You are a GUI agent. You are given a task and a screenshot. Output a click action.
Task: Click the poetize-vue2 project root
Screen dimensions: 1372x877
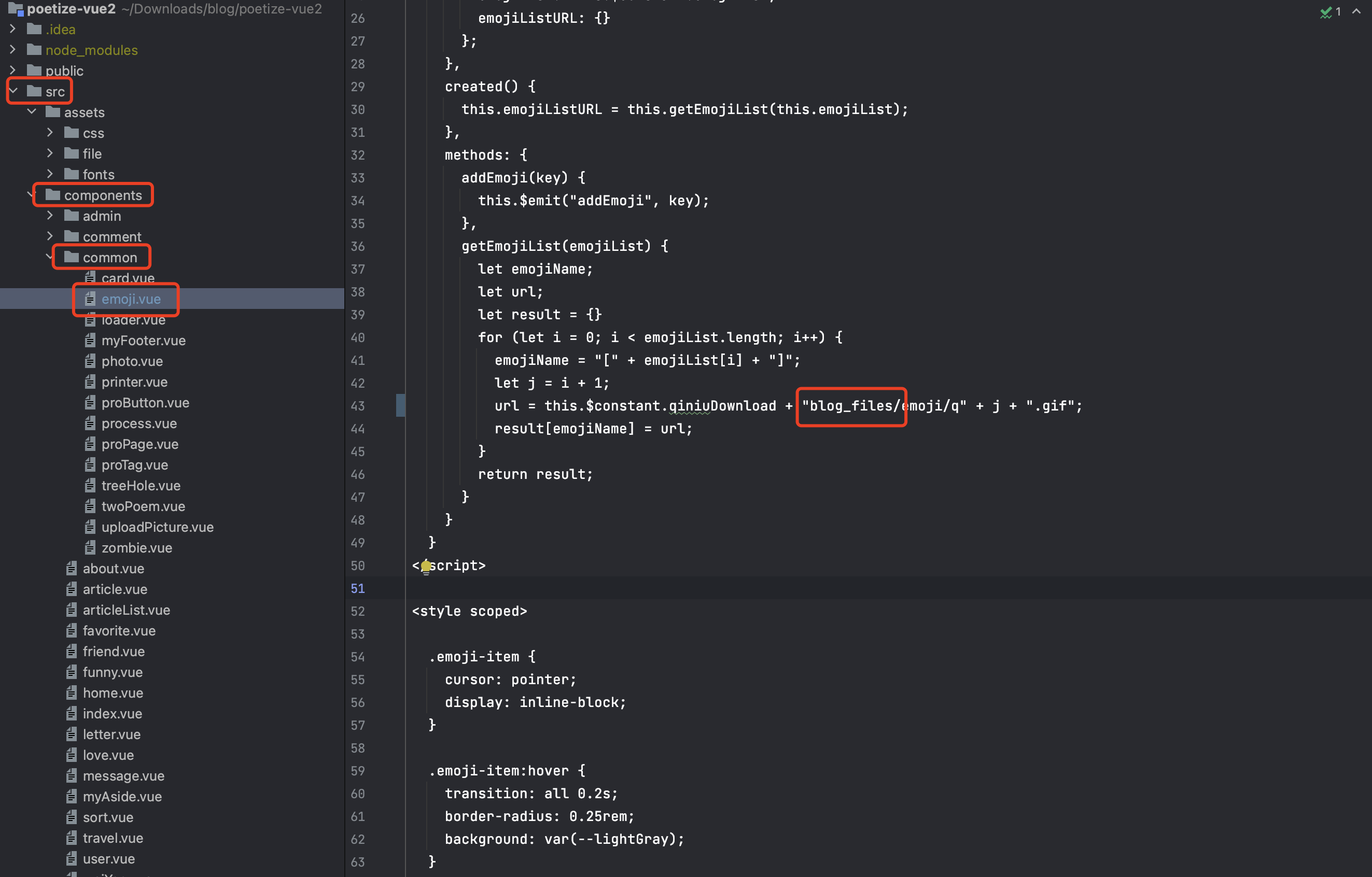click(71, 8)
